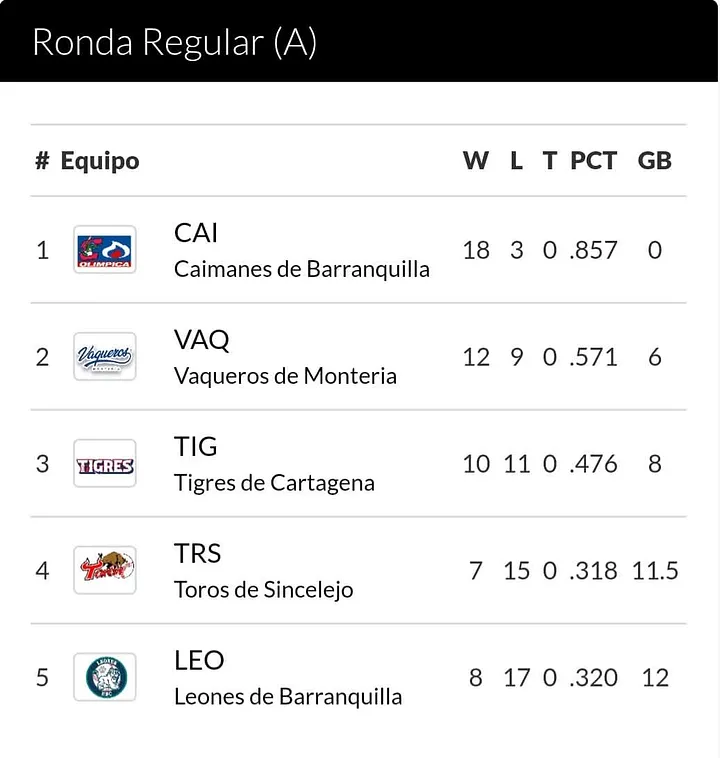The height and width of the screenshot is (758, 720).
Task: Select the Toros de Sincelejo logo
Action: [x=104, y=570]
